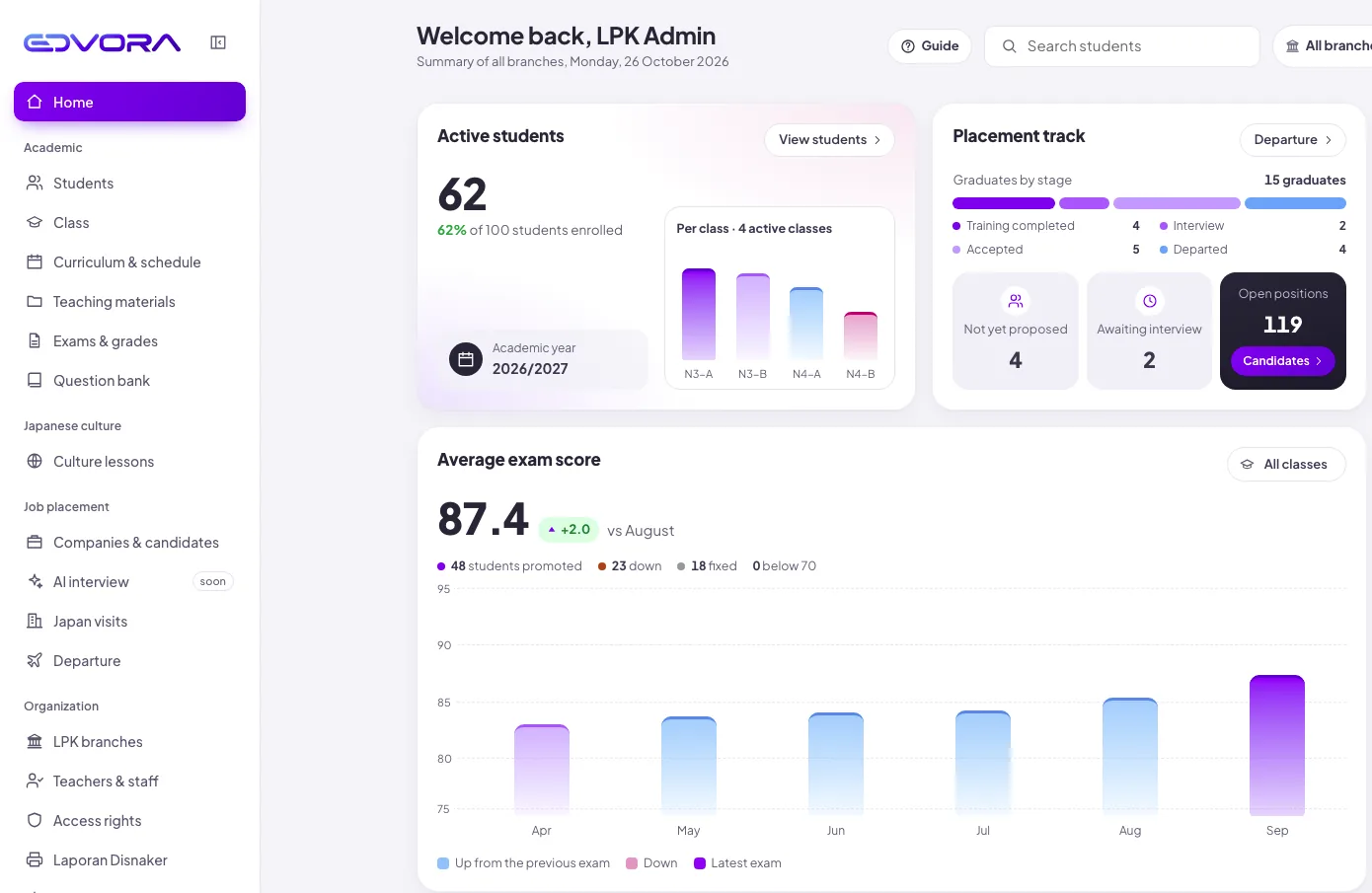Viewport: 1372px width, 893px height.
Task: Select the Not yet proposed card
Action: click(x=1016, y=332)
